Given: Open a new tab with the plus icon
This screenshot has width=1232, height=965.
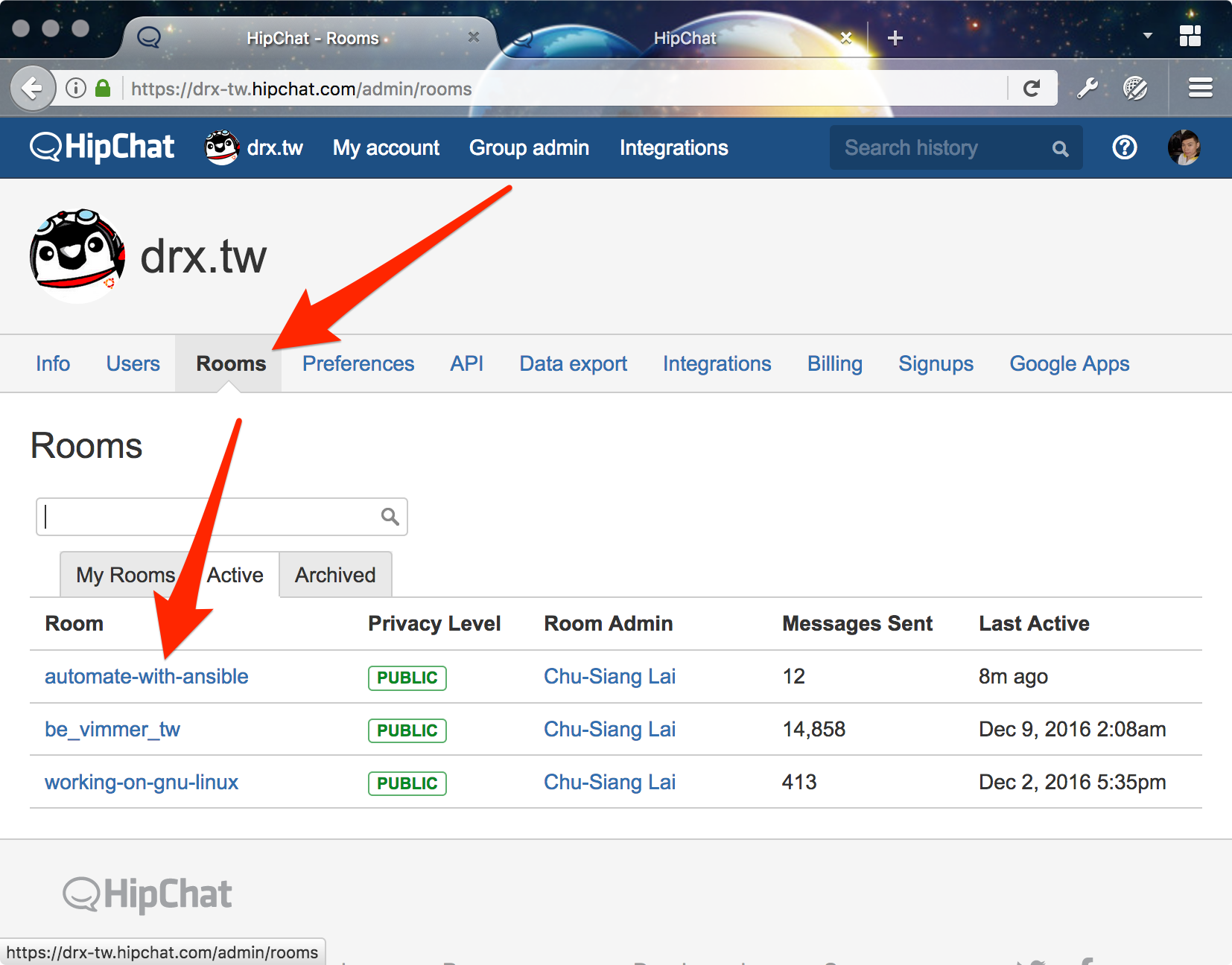Looking at the screenshot, I should 895,38.
